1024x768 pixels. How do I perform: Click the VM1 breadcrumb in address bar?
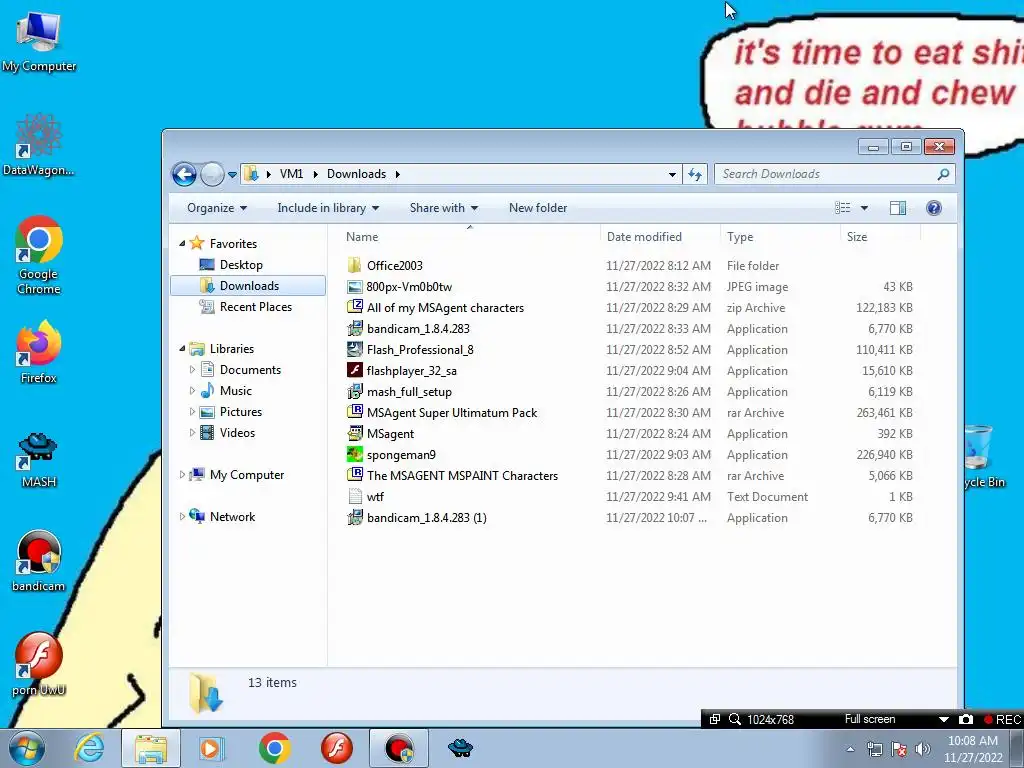point(291,174)
